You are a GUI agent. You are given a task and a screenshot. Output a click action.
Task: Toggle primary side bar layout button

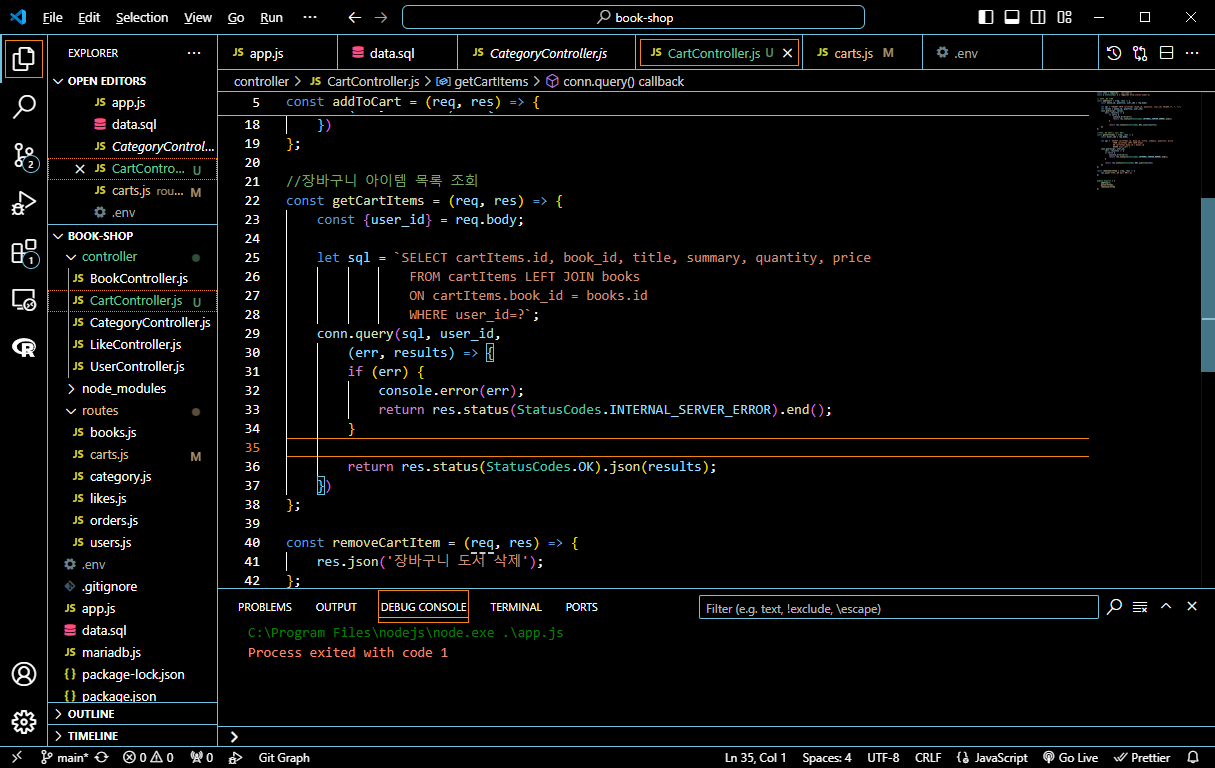click(986, 17)
